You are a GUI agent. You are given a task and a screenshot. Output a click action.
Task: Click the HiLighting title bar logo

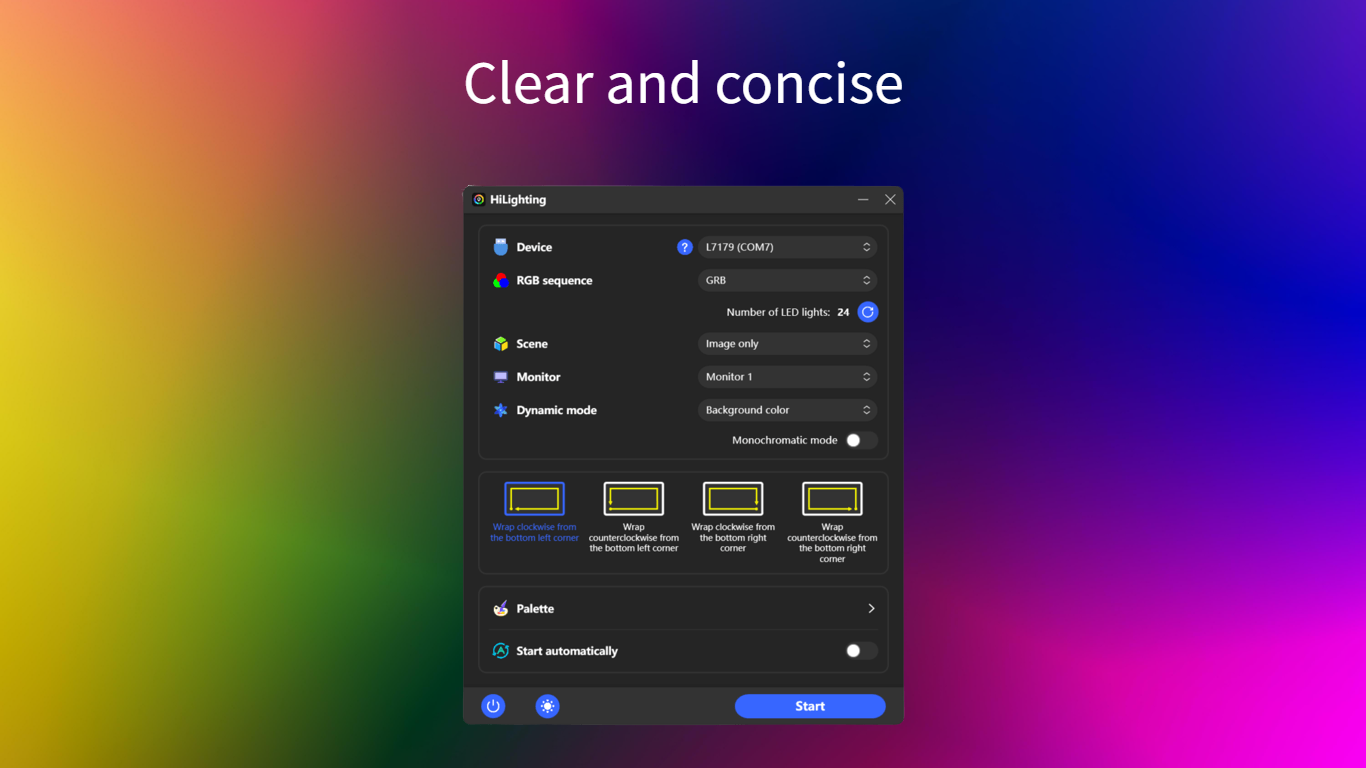pos(478,199)
